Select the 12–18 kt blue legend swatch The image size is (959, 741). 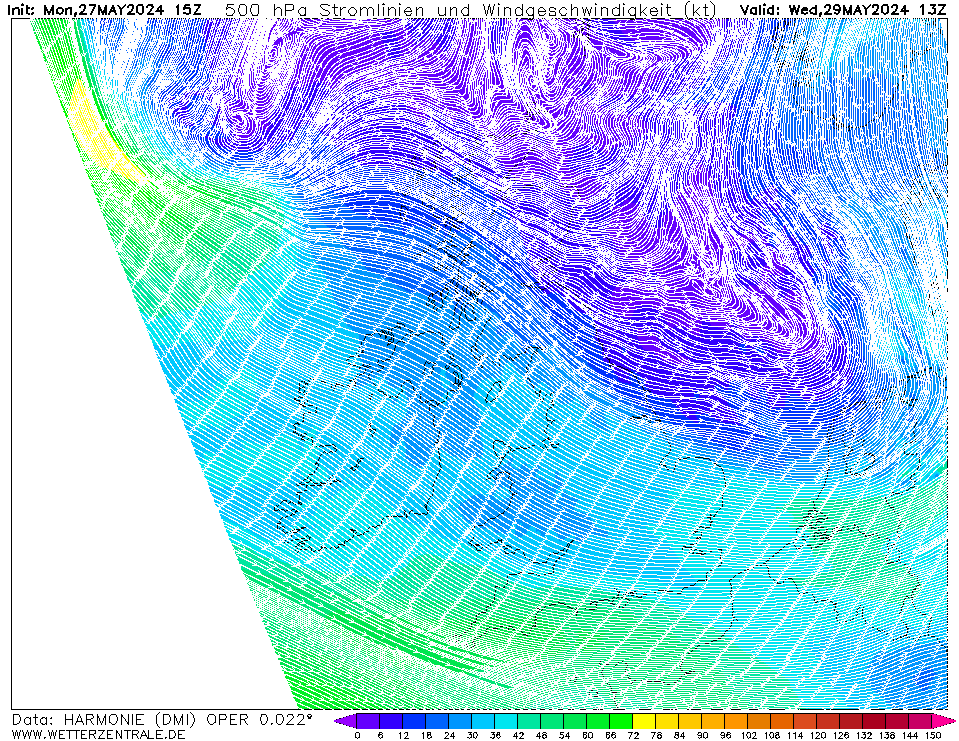[415, 721]
